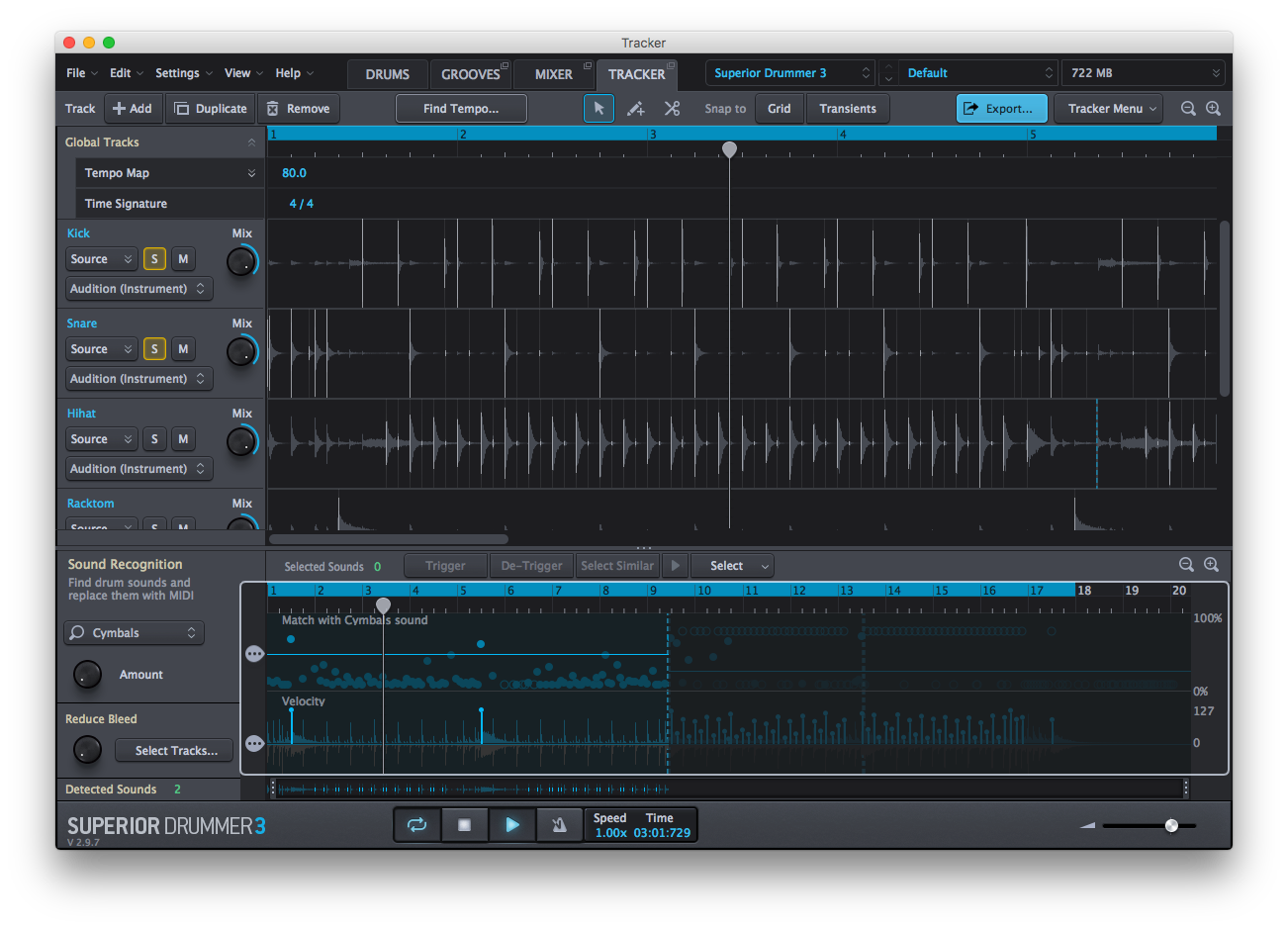Viewport: 1288px width, 929px height.
Task: Adjust the Reduce Bleed knob
Action: tap(87, 750)
